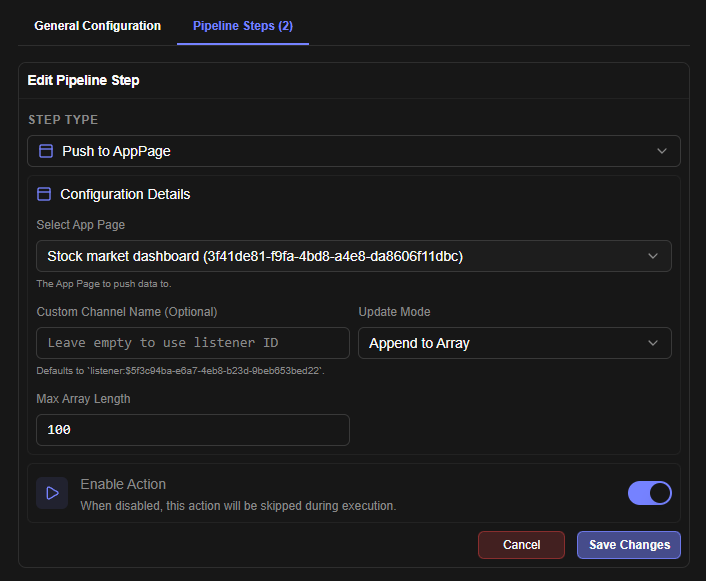706x581 pixels.
Task: Focus the Custom Channel Name field
Action: point(193,343)
